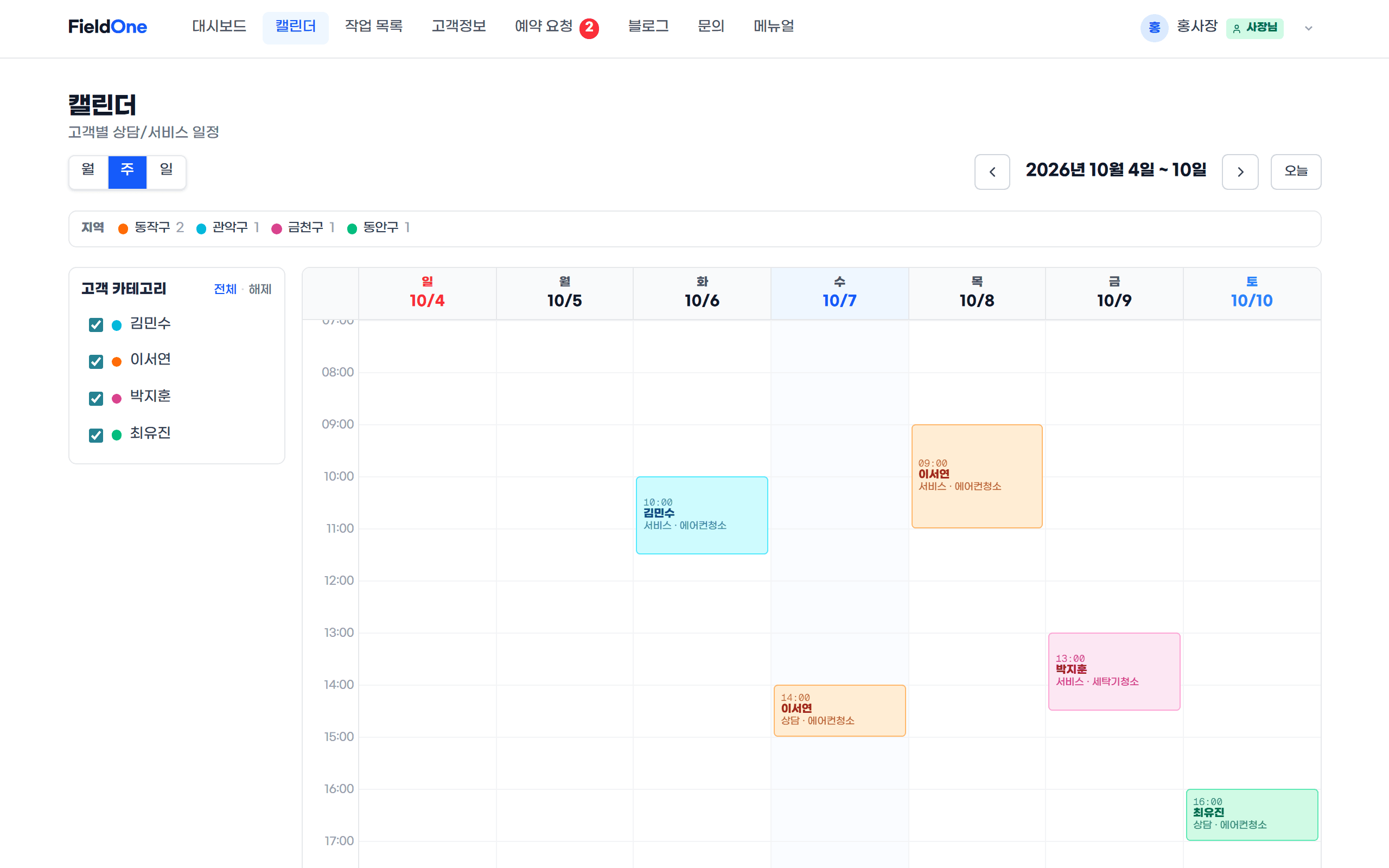Viewport: 1389px width, 868px height.
Task: Go to next week arrow
Action: [1240, 171]
